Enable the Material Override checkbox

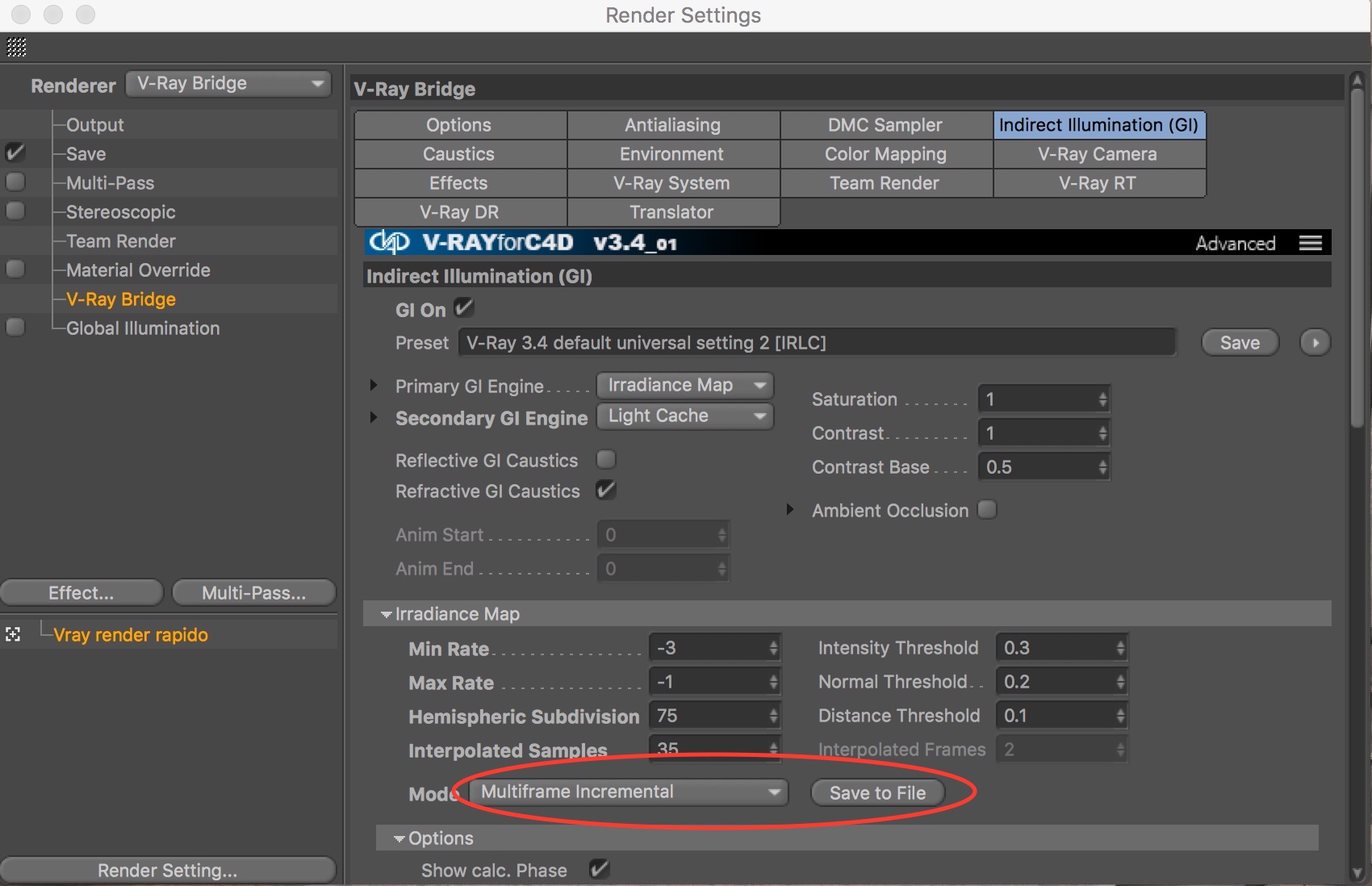15,269
